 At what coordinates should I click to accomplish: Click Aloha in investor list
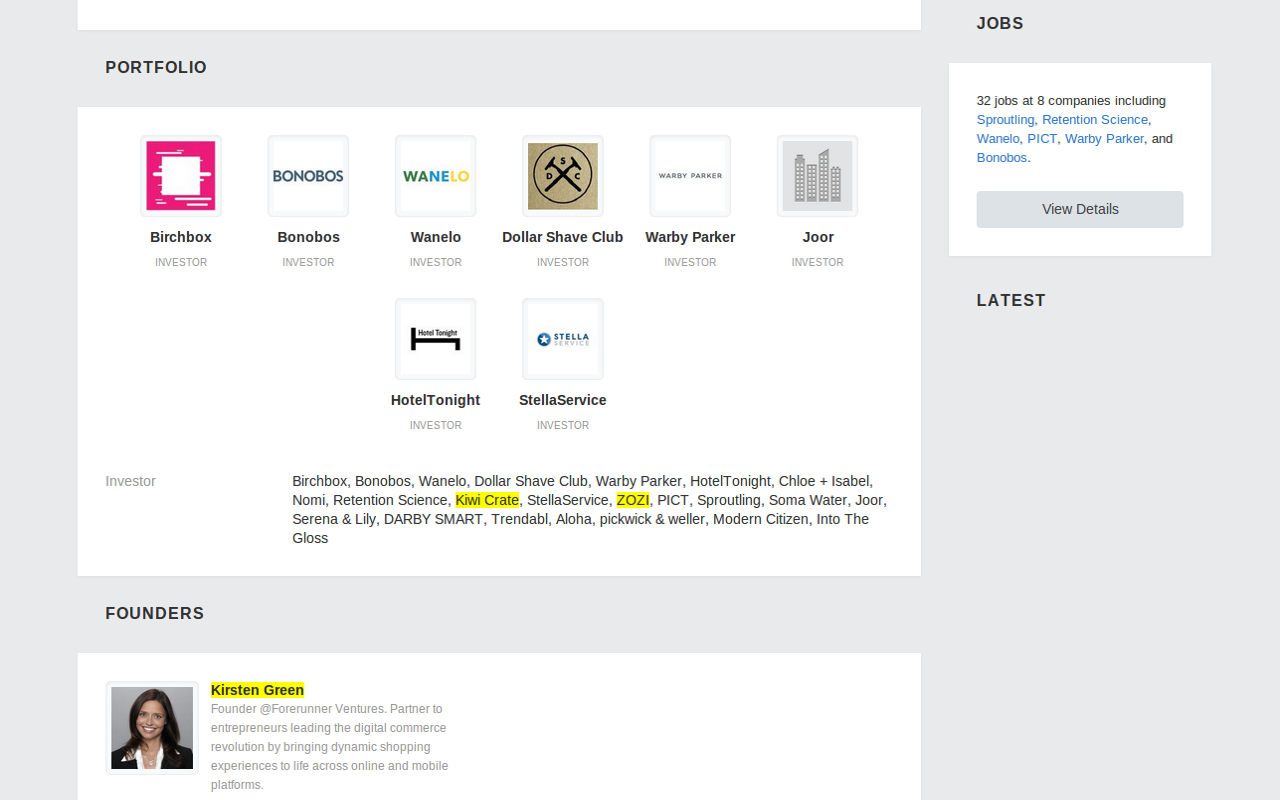tap(574, 519)
